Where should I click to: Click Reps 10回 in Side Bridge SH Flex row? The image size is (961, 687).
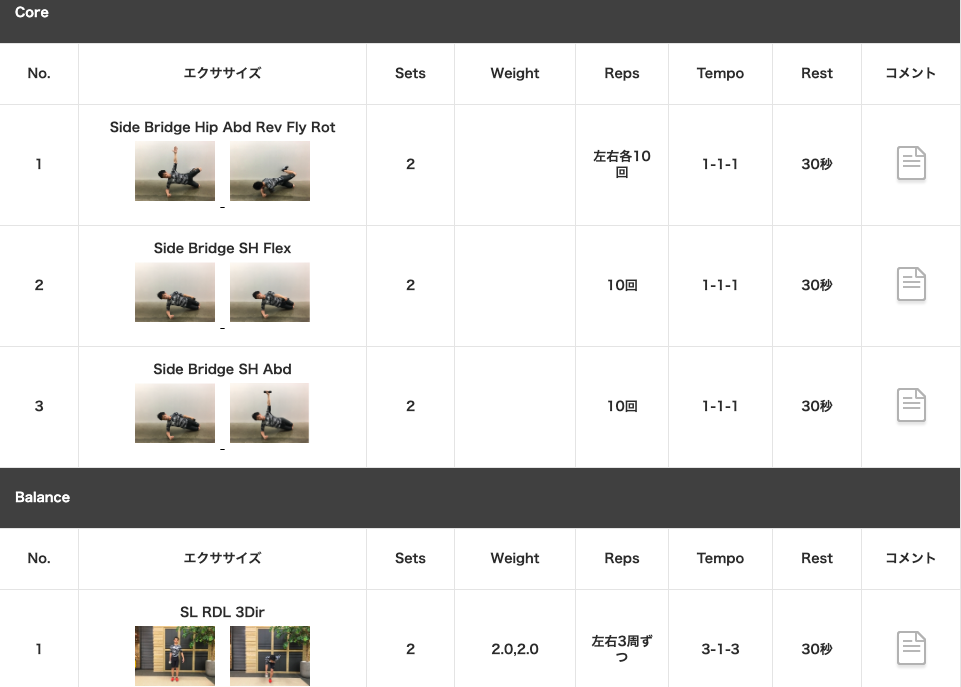click(x=622, y=285)
